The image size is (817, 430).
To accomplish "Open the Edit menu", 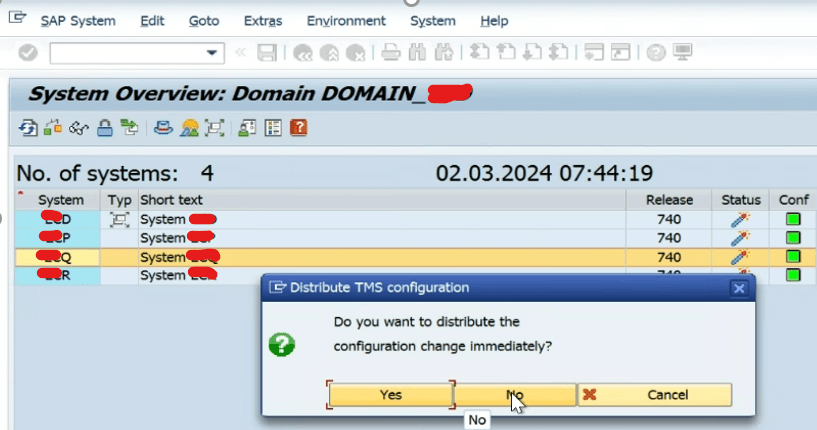I will (x=152, y=21).
